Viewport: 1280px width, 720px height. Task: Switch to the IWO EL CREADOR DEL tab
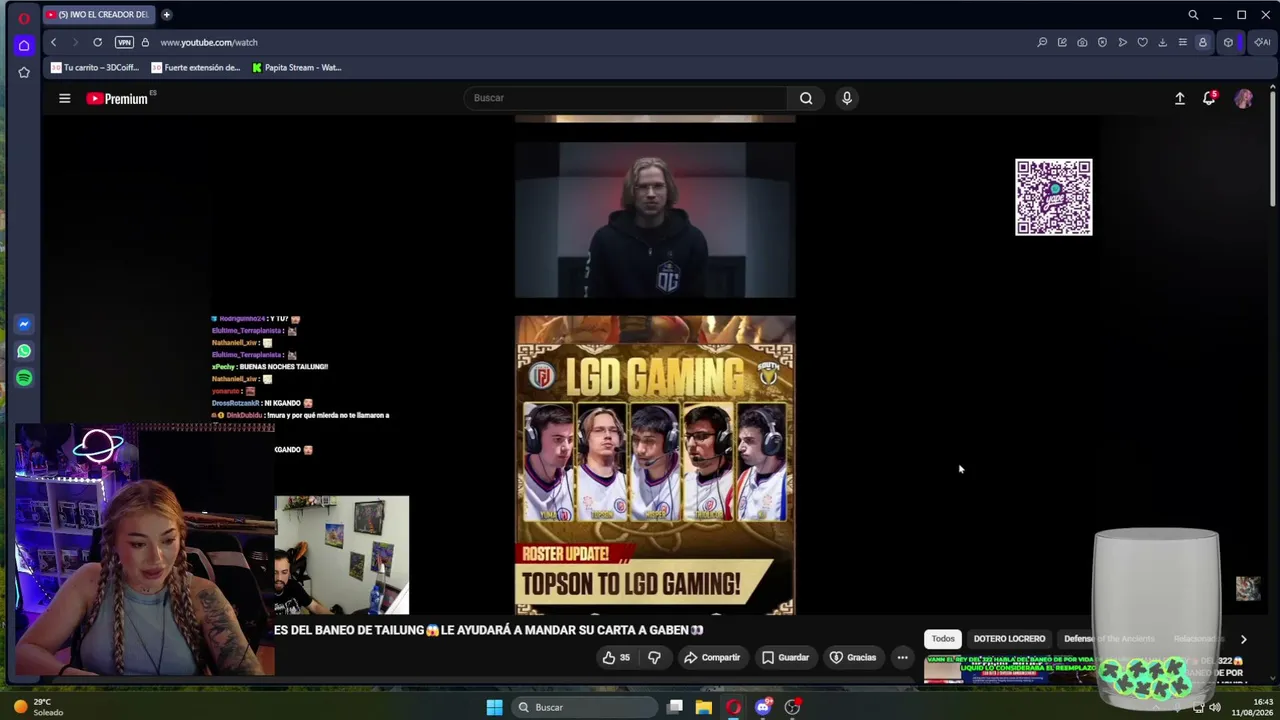click(97, 15)
